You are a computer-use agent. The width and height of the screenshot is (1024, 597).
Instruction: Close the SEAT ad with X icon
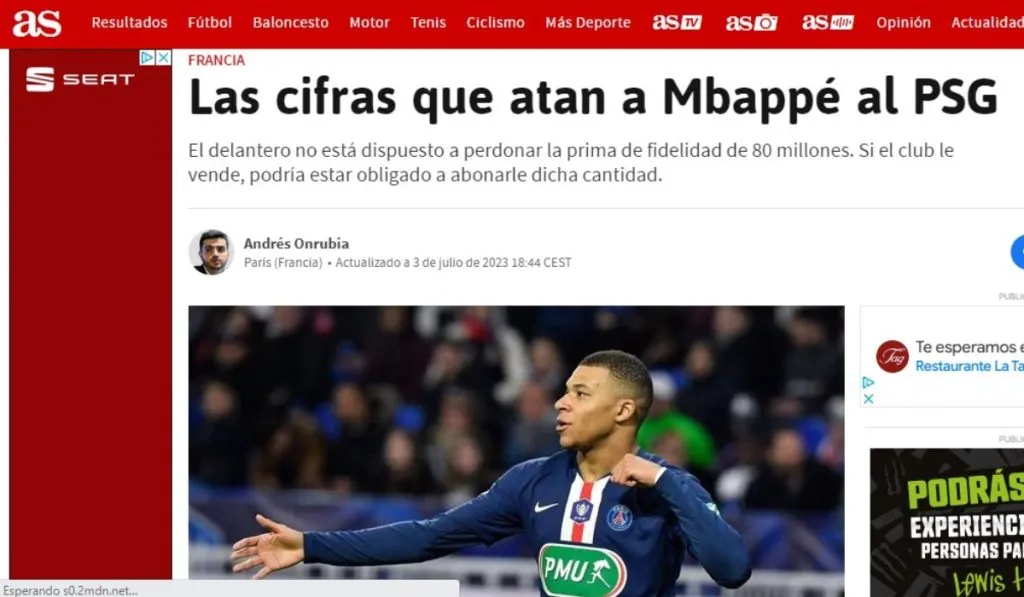(164, 58)
